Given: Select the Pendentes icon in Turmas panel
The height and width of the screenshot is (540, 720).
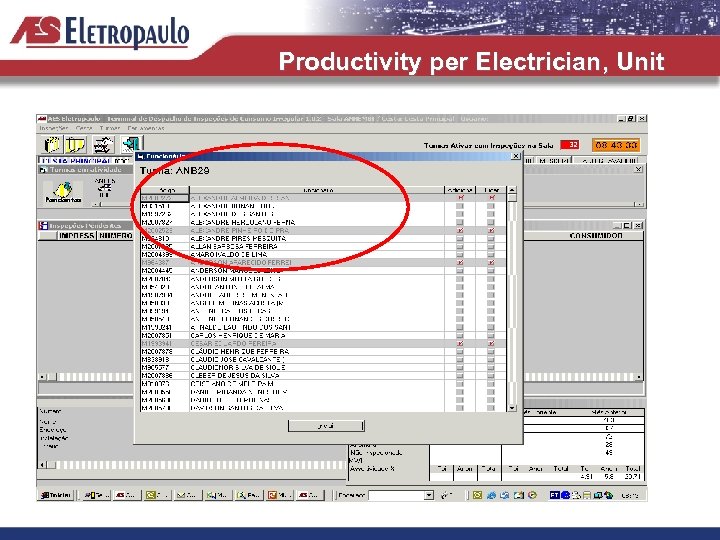Looking at the screenshot, I should (63, 192).
